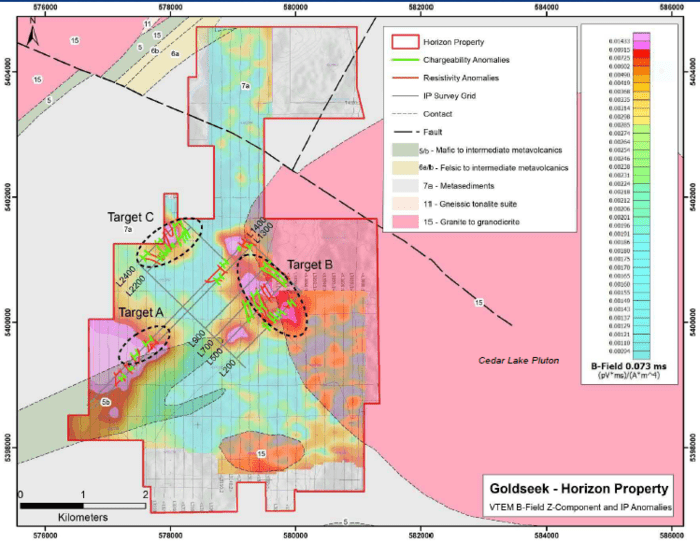700x543 pixels.
Task: Click the 584000 easting on the top axis
Action: 546,8
